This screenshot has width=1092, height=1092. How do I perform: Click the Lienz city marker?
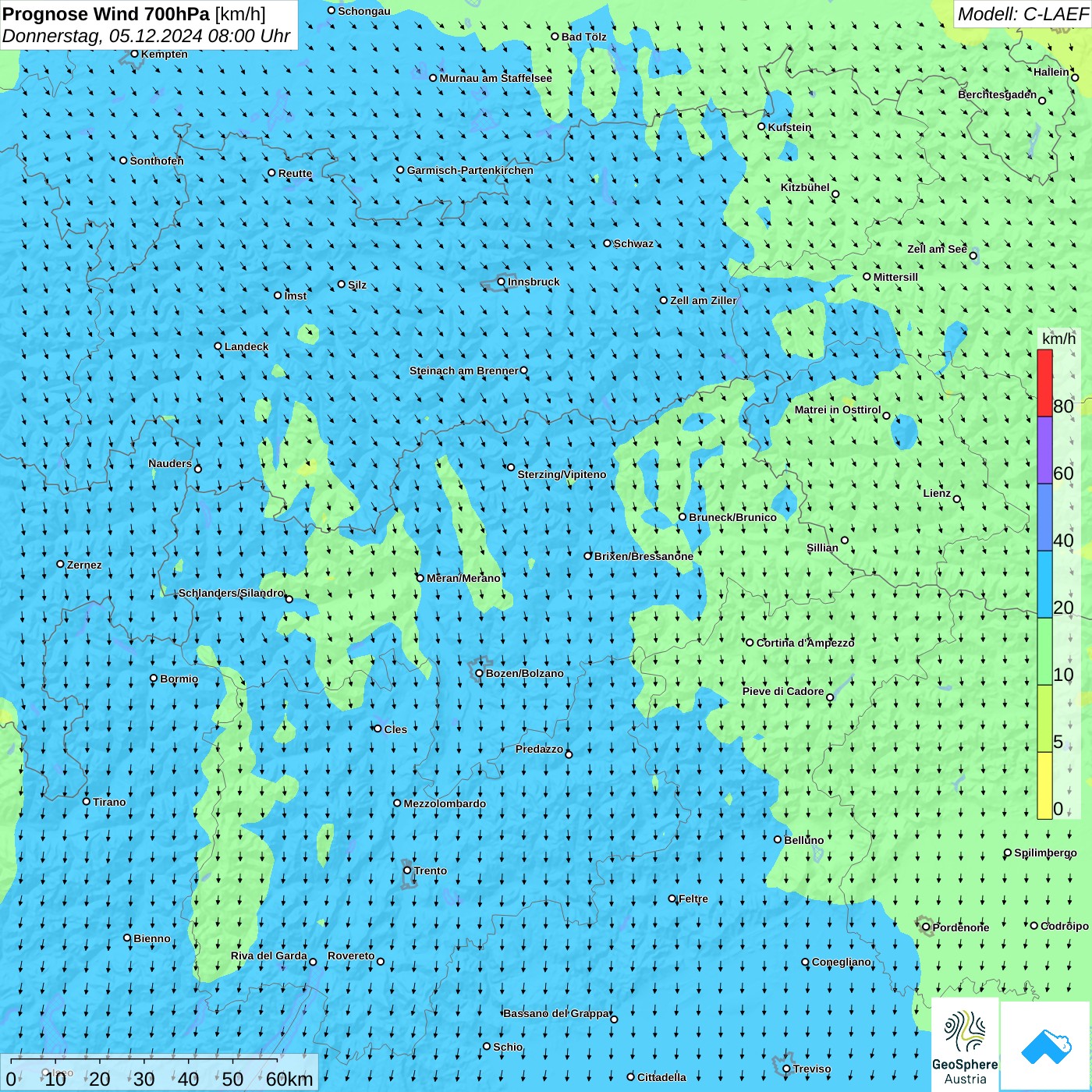pos(957,499)
